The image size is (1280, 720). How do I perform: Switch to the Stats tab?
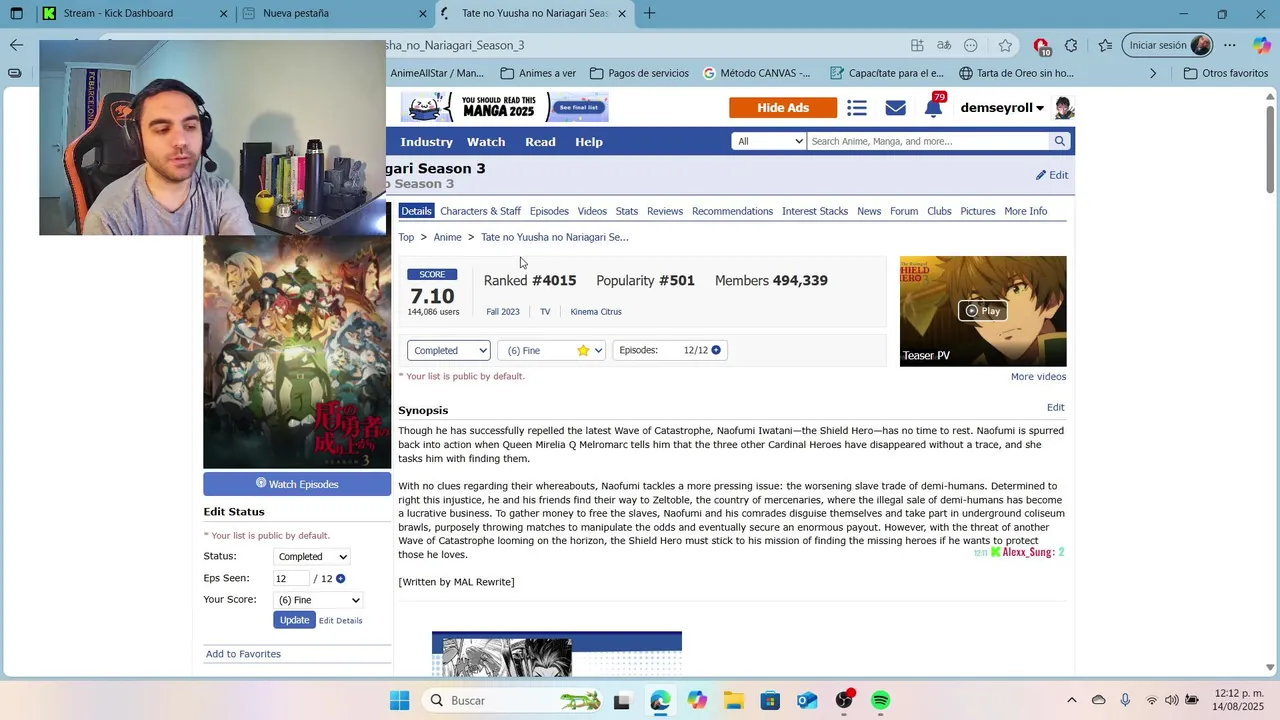(627, 211)
